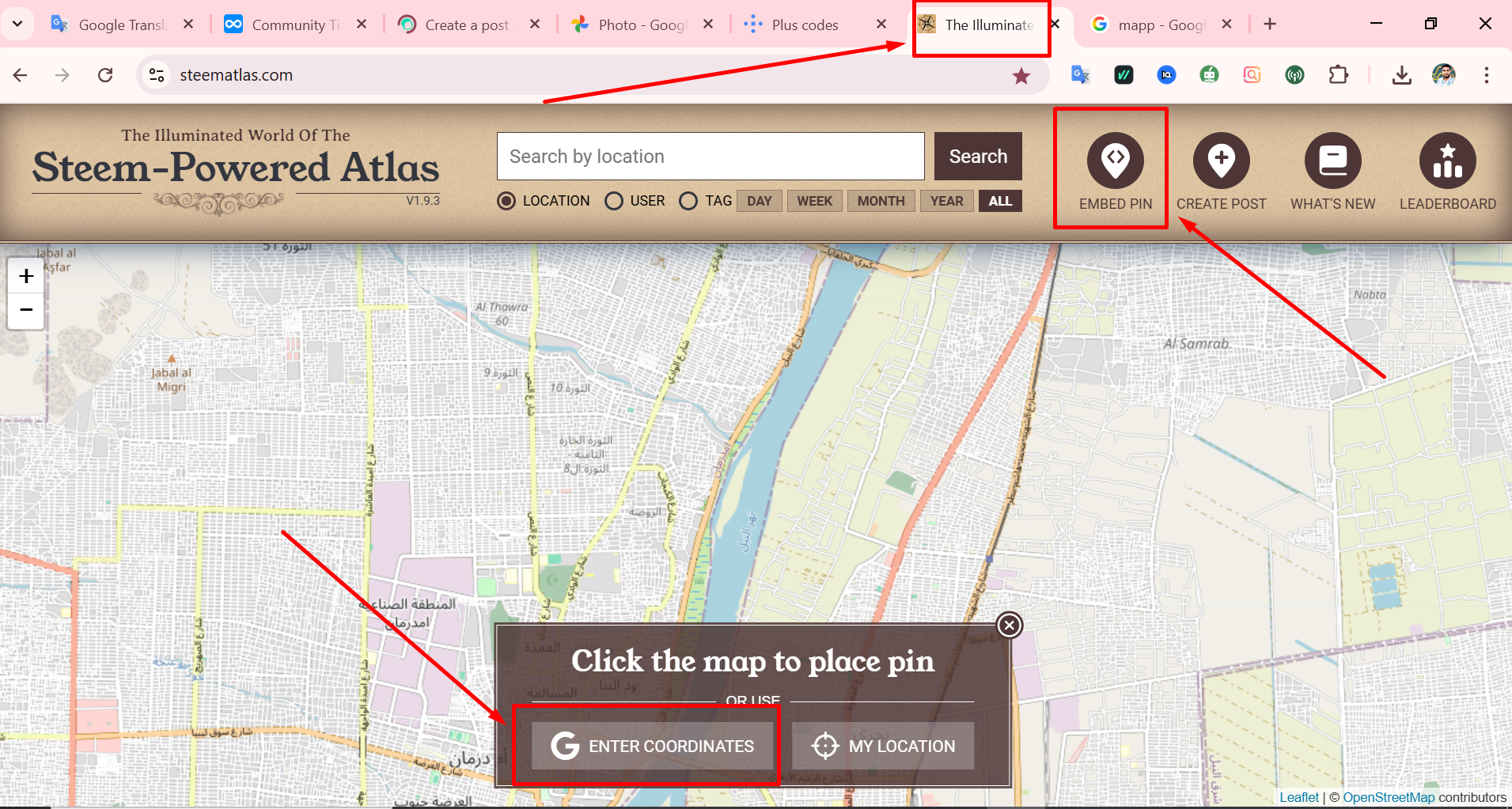Close the place pin dialog

coord(1009,626)
